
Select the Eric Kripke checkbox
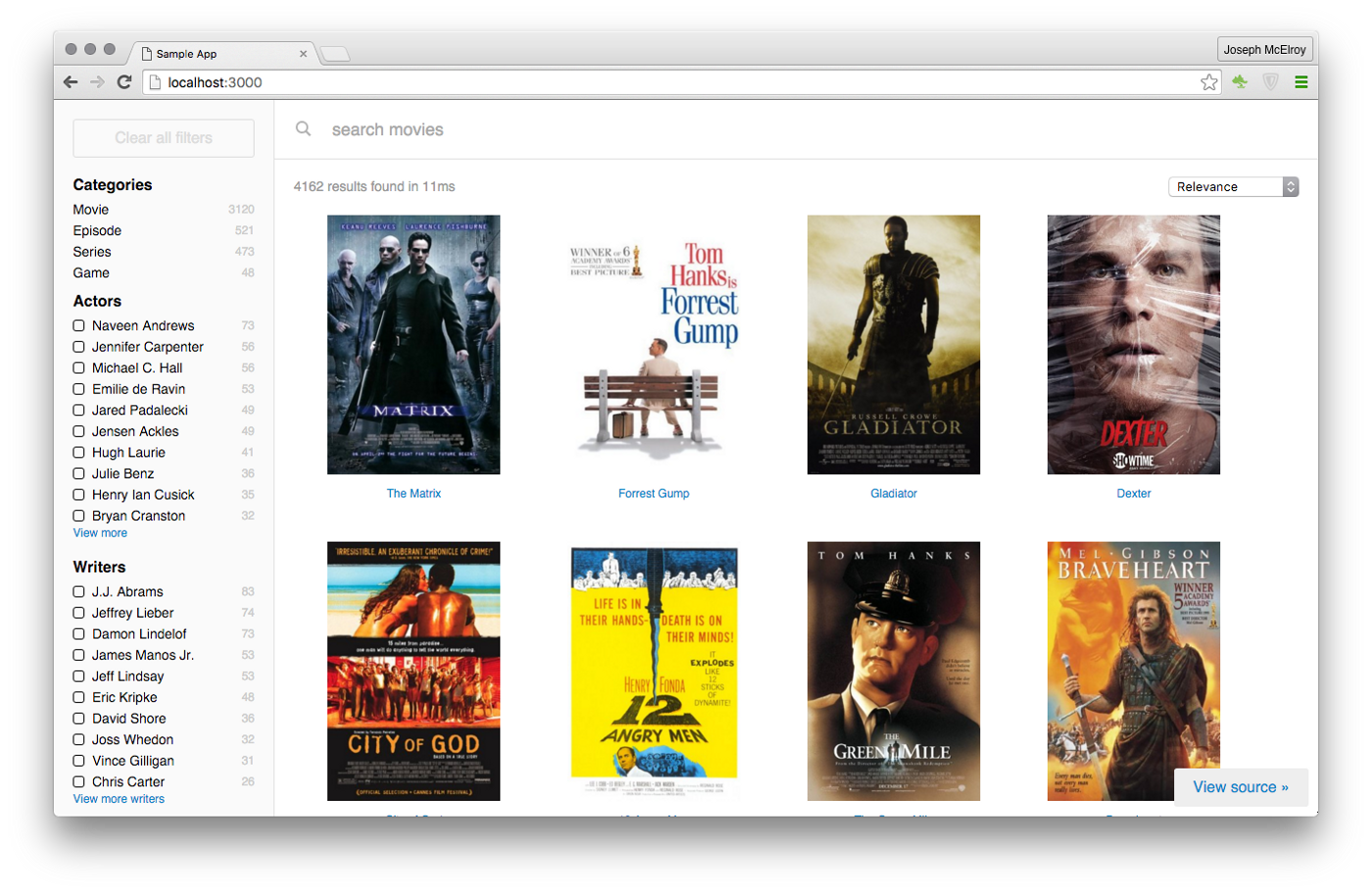tap(79, 697)
